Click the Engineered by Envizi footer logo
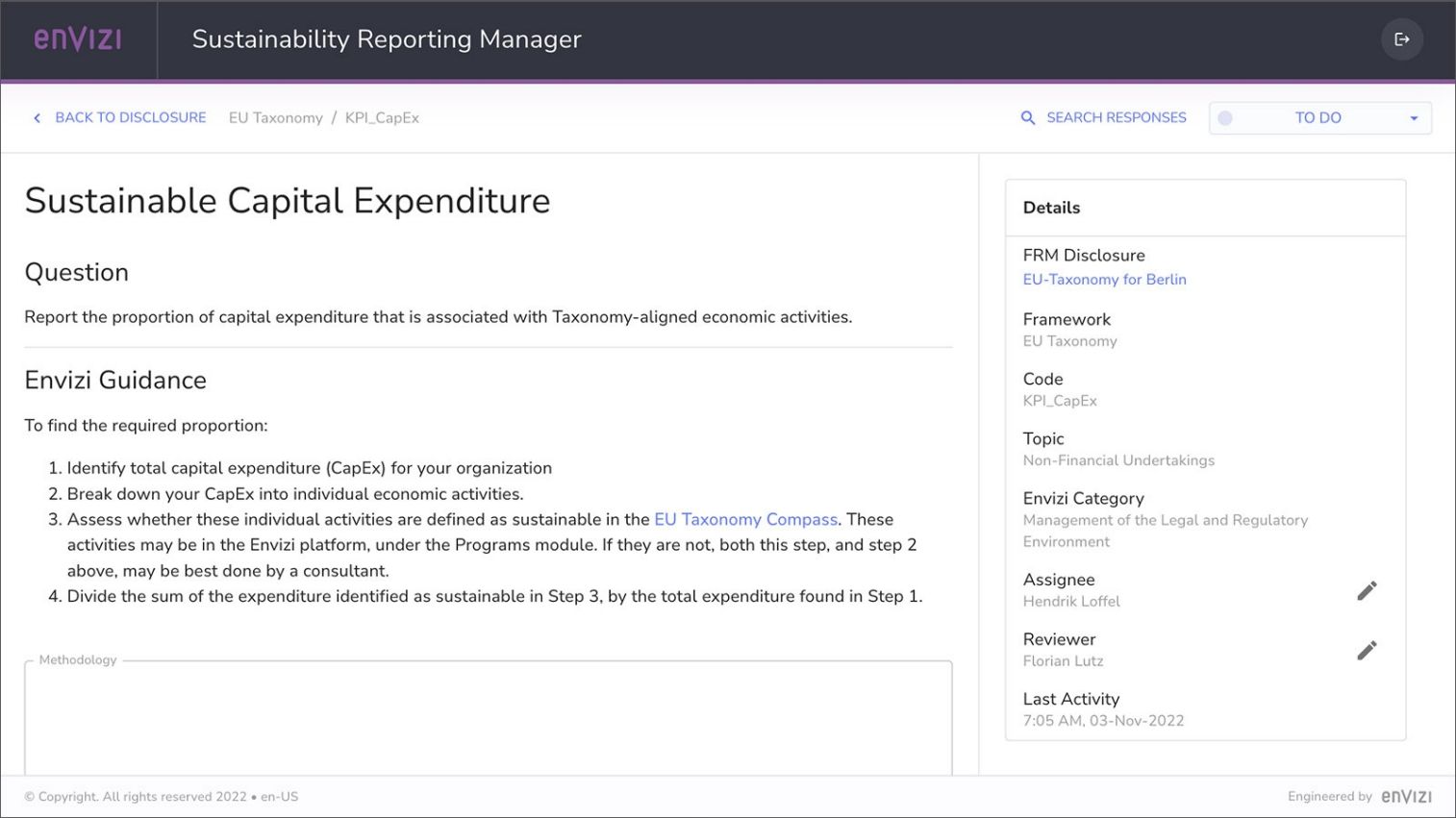The image size is (1456, 818). [x=1406, y=796]
